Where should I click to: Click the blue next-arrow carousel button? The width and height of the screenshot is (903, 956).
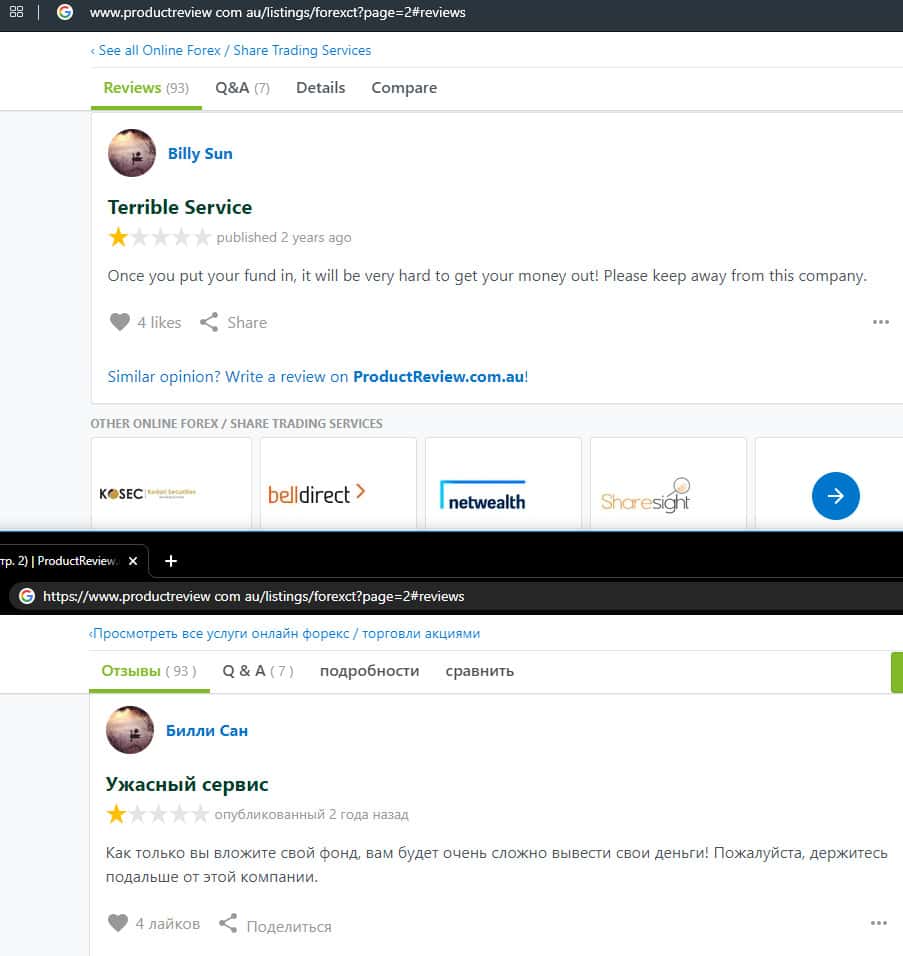pos(835,496)
